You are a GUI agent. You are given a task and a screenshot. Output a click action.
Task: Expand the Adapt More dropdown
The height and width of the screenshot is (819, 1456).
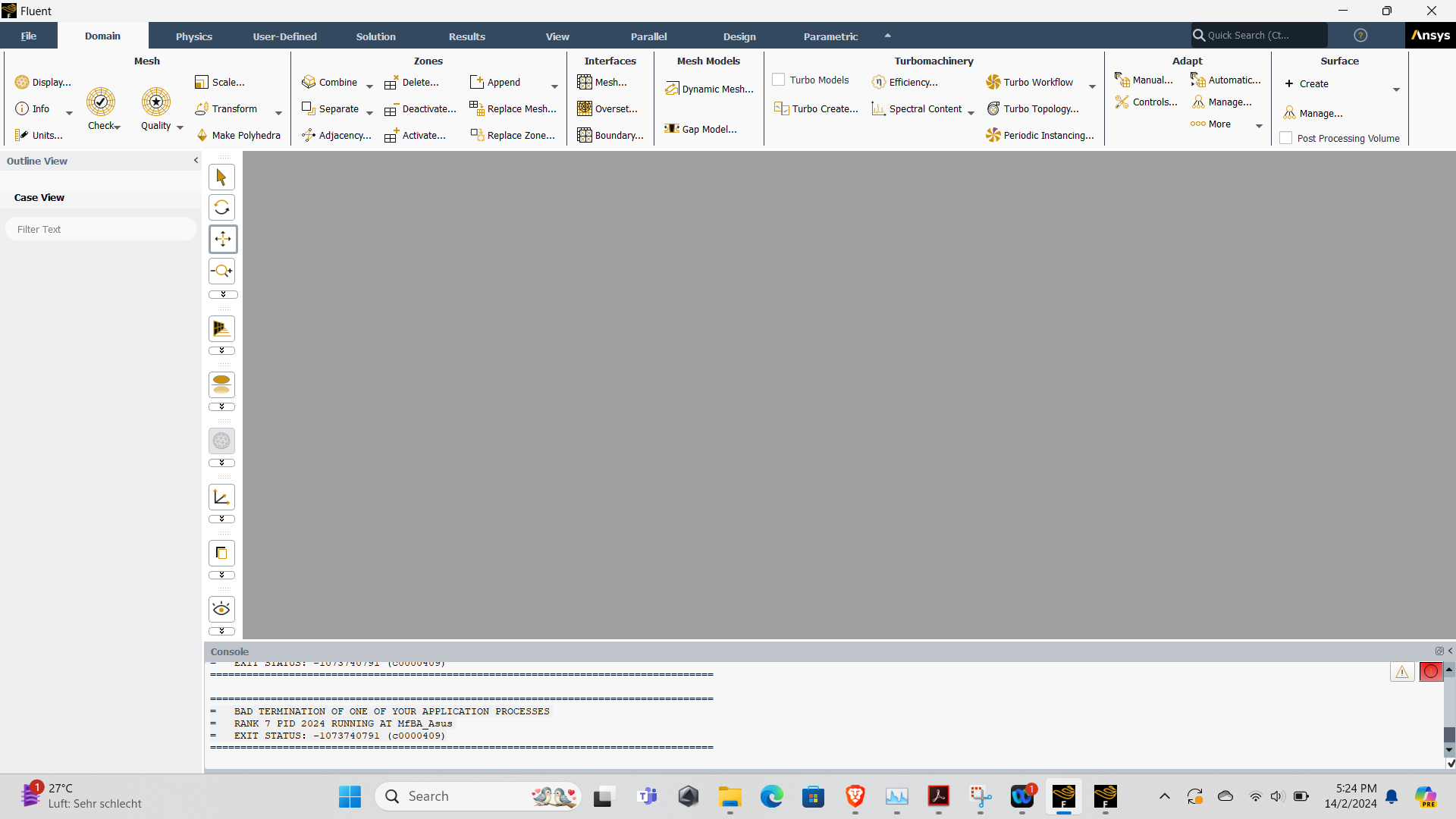point(1259,126)
